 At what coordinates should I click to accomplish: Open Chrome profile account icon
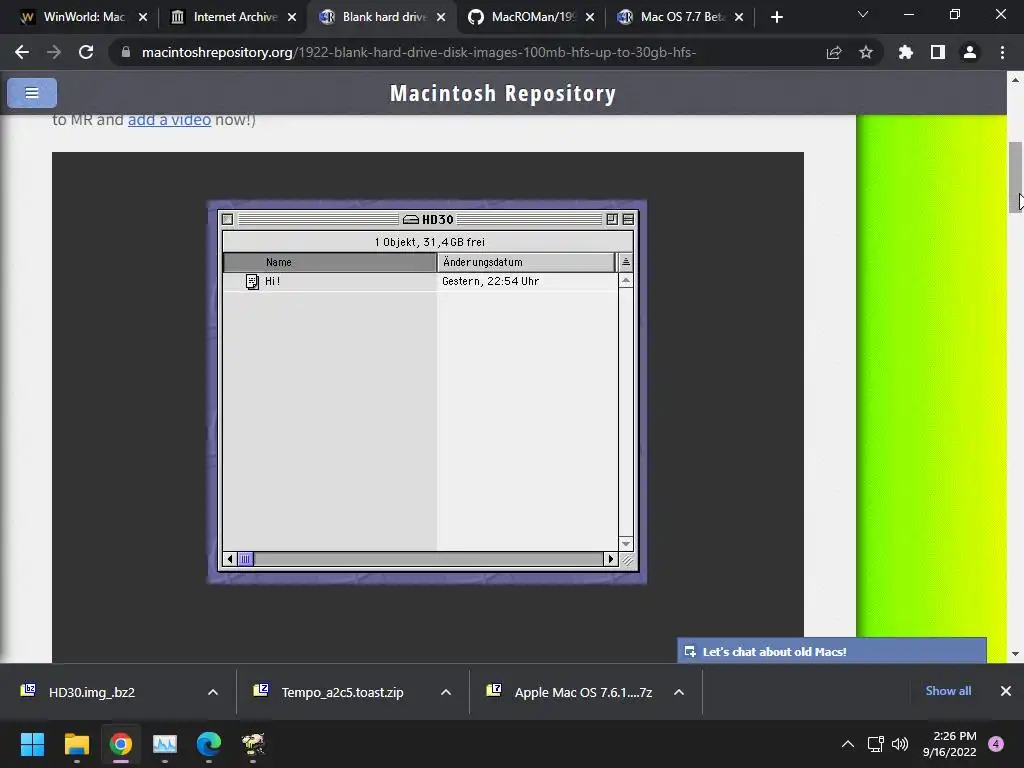coord(970,52)
